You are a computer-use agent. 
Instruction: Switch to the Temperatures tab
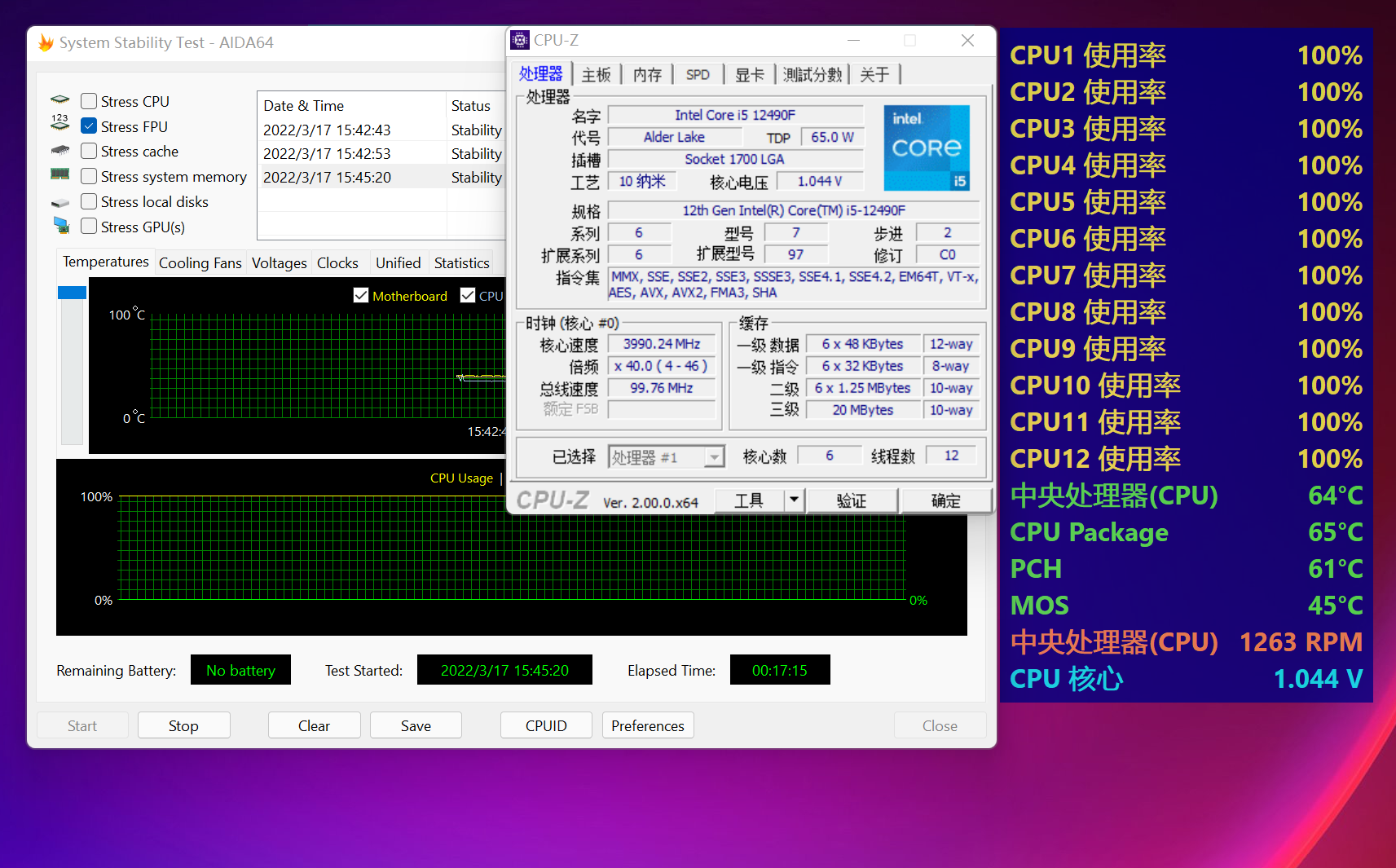(105, 262)
